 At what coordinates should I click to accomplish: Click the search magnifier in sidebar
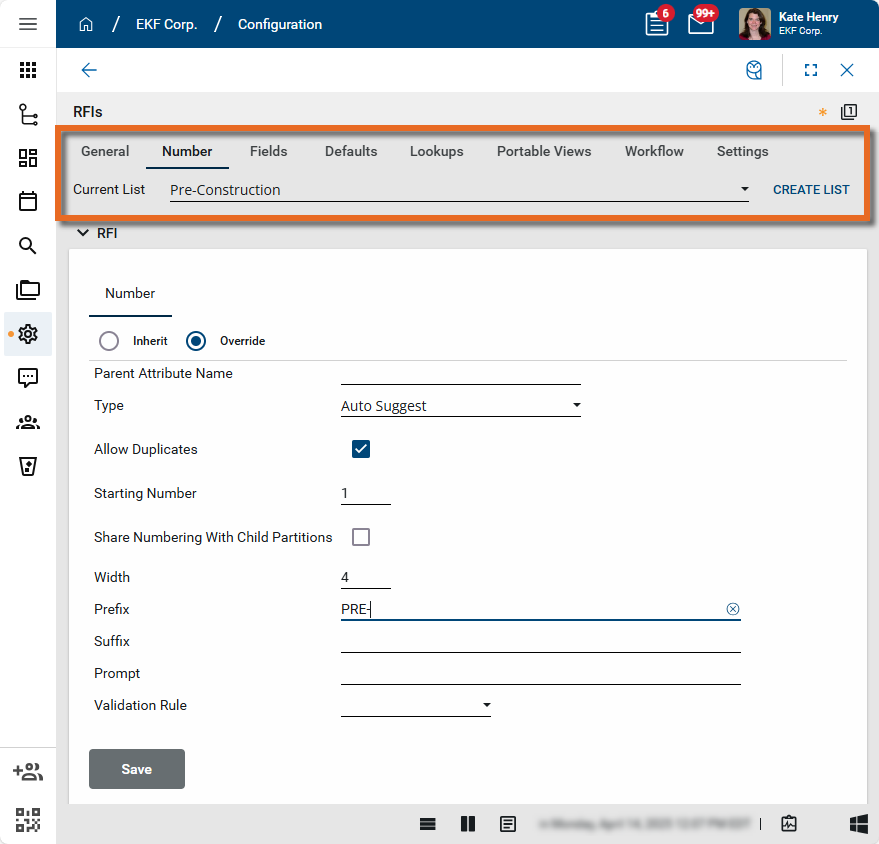click(28, 246)
